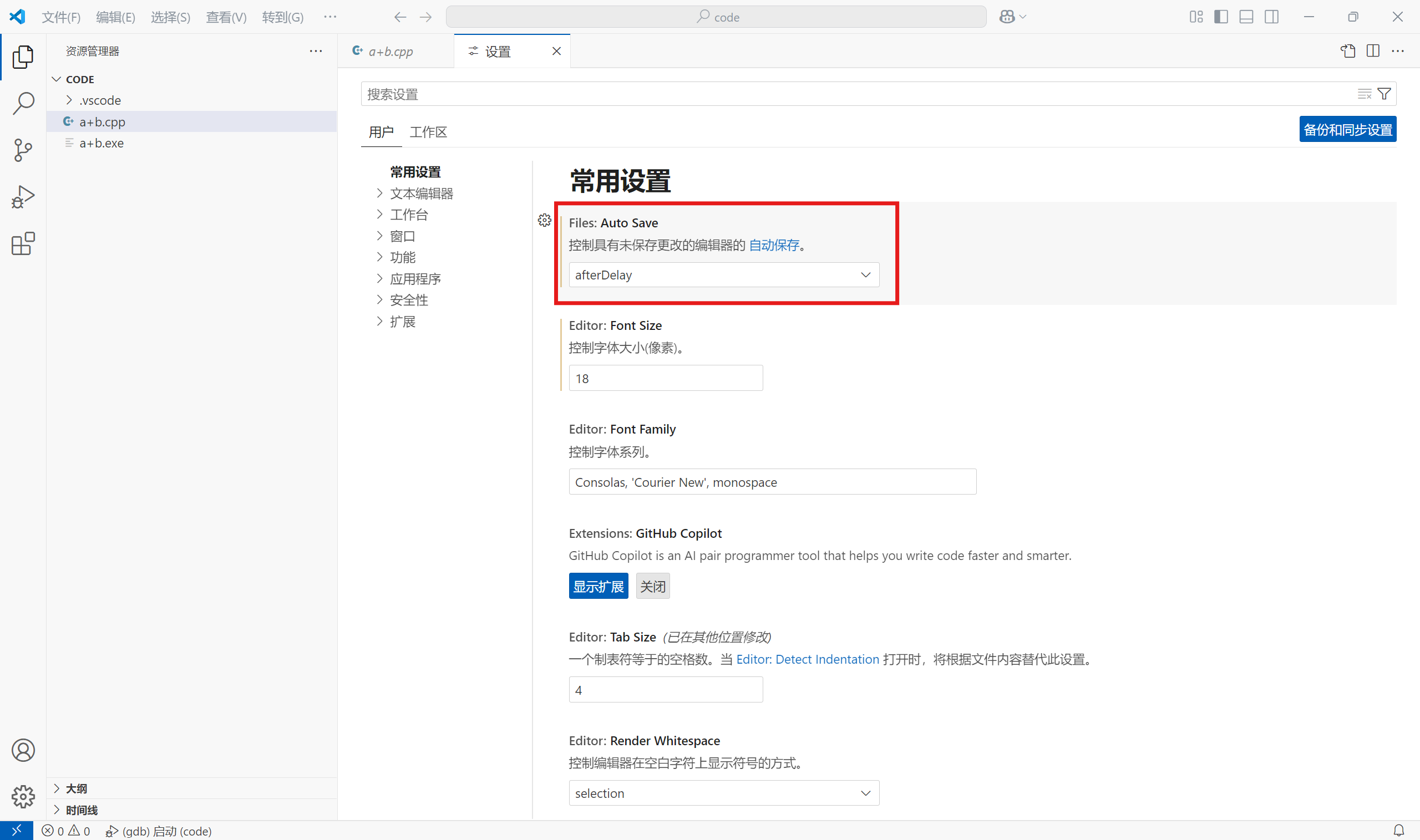Open Settings JSON file icon

coord(1347,51)
